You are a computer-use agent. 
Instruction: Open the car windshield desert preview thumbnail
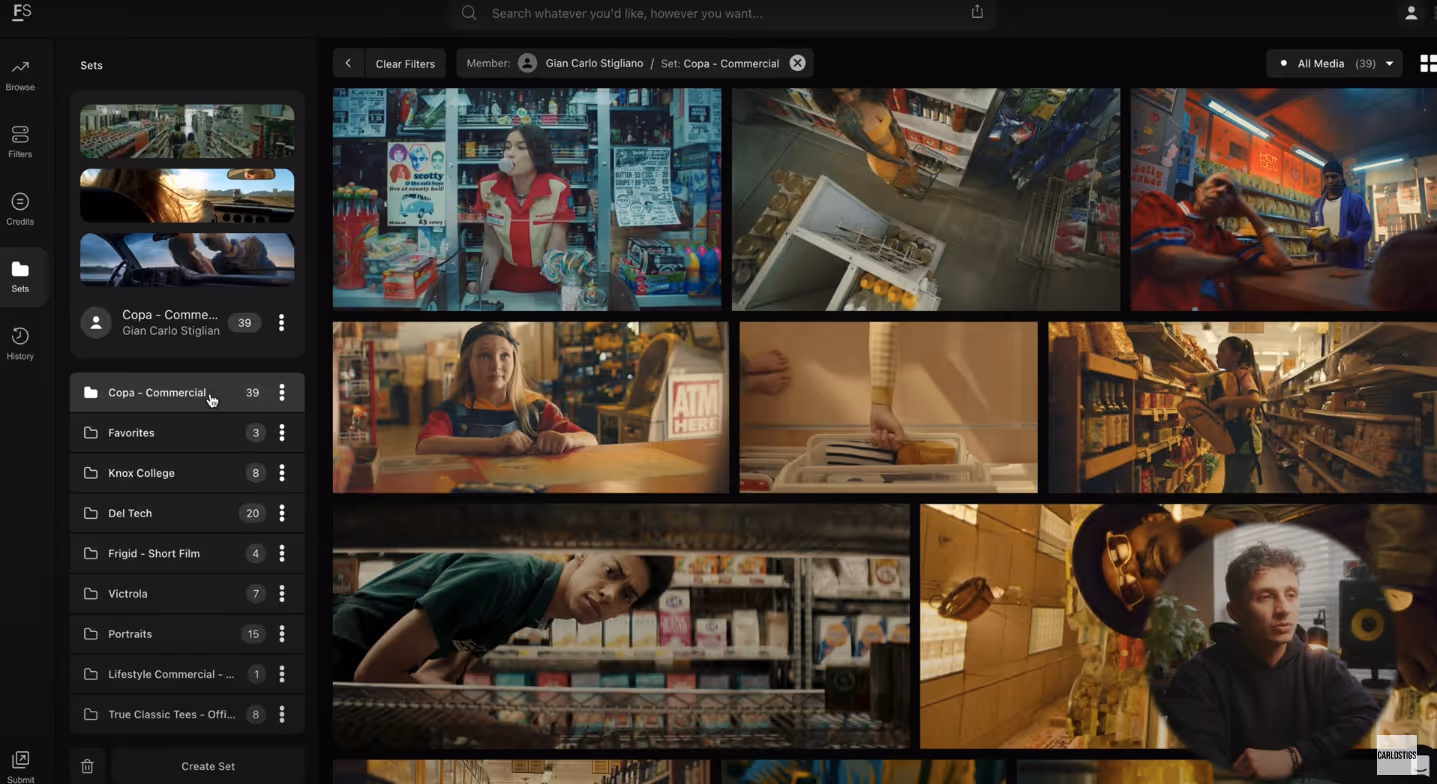[187, 195]
